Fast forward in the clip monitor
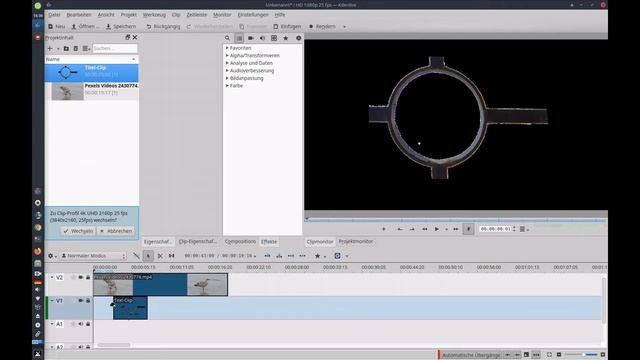This screenshot has width=640, height=360. 456,229
